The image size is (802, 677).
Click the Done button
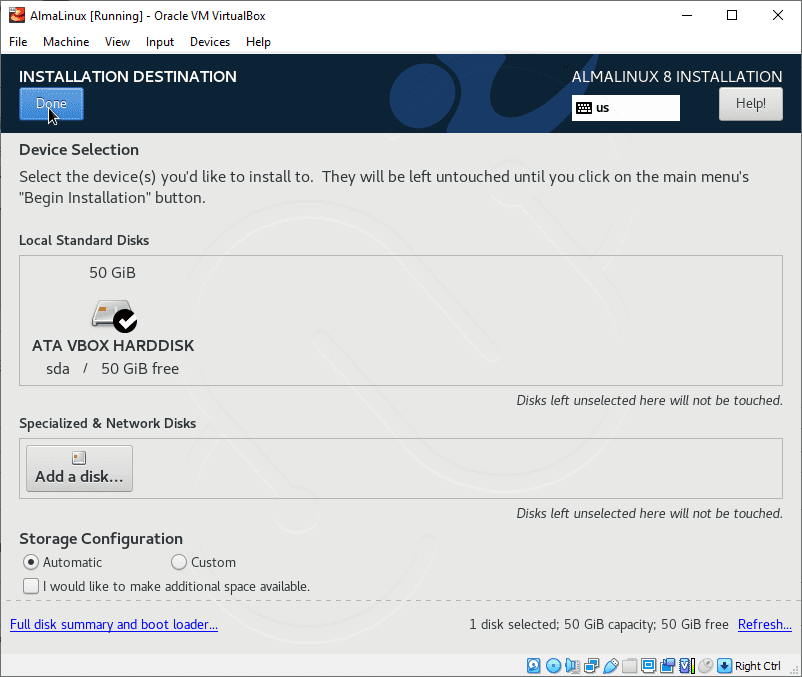tap(51, 104)
